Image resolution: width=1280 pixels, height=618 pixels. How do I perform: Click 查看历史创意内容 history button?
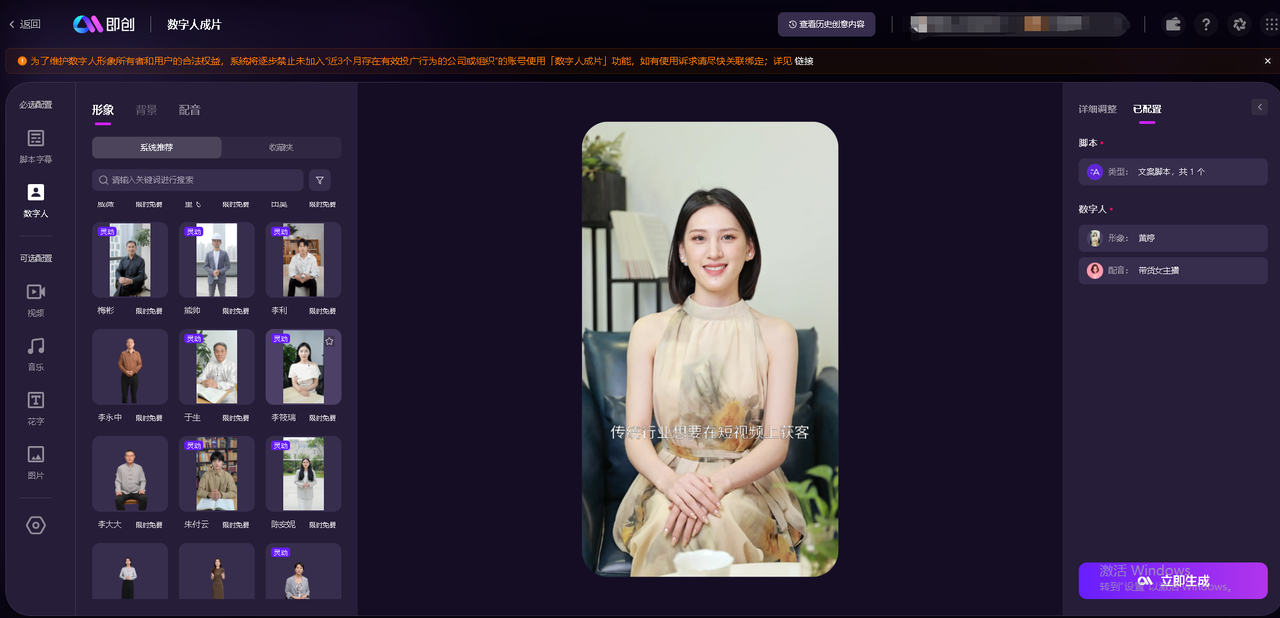[x=826, y=24]
